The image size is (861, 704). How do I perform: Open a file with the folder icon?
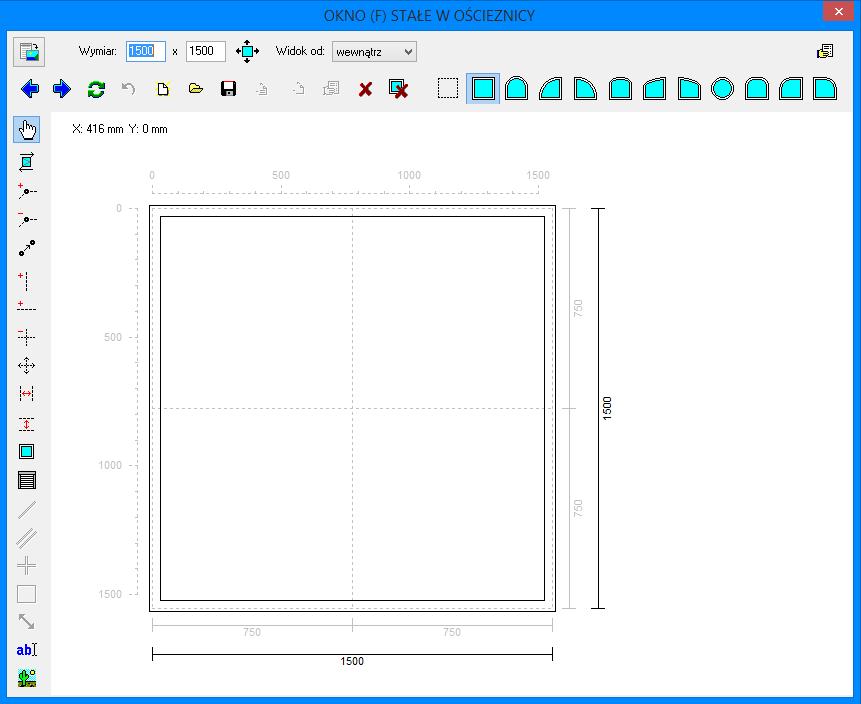pos(195,88)
